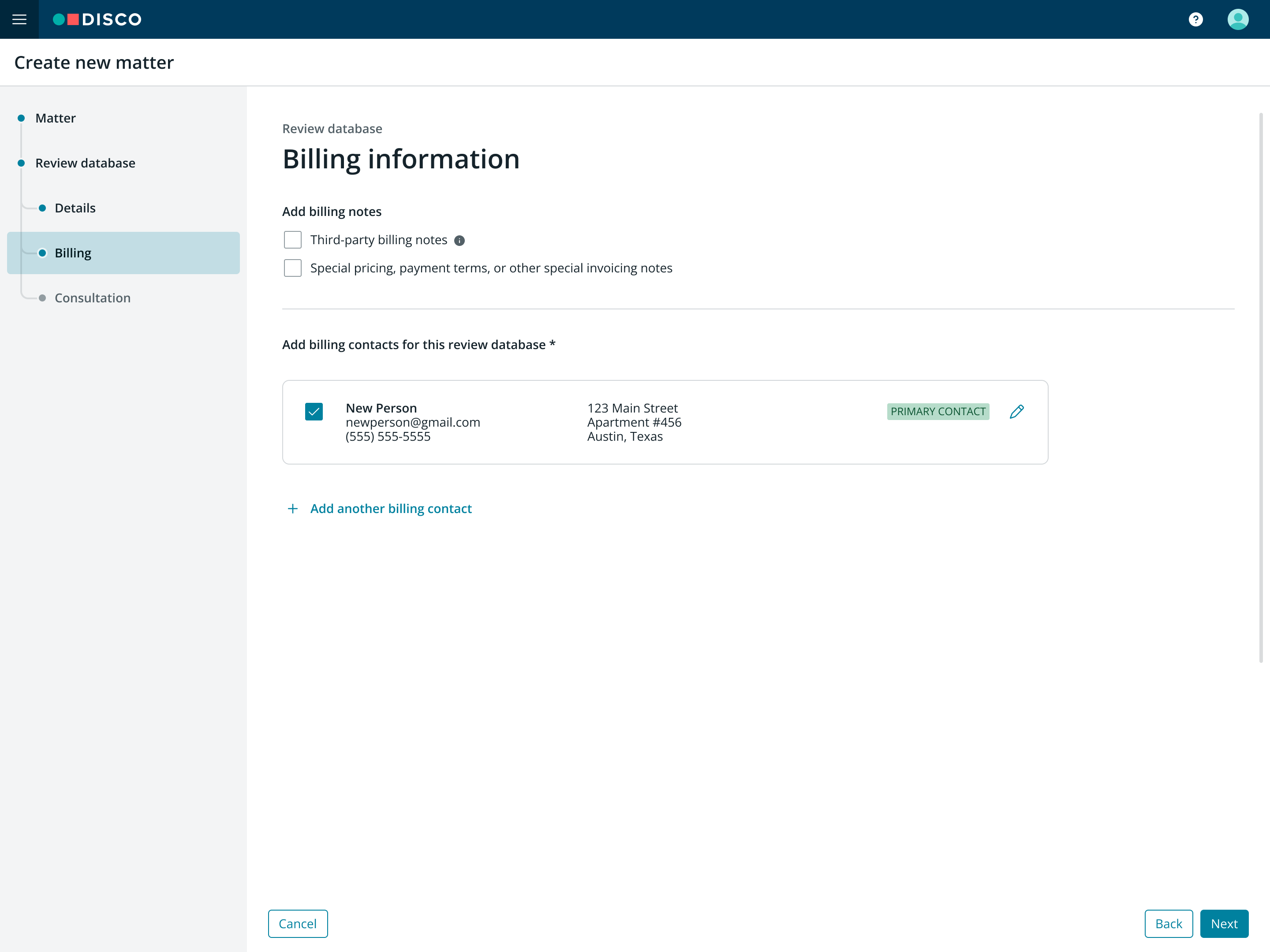Click the newperson@gmail.com email text
This screenshot has height=952, width=1270.
413,422
